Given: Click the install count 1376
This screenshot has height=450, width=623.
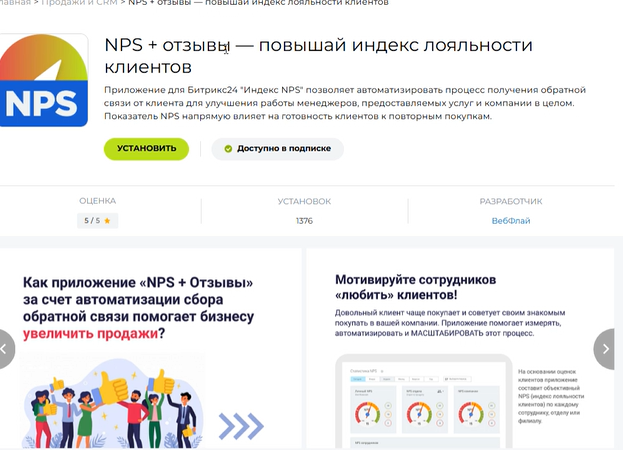Looking at the screenshot, I should 304,221.
